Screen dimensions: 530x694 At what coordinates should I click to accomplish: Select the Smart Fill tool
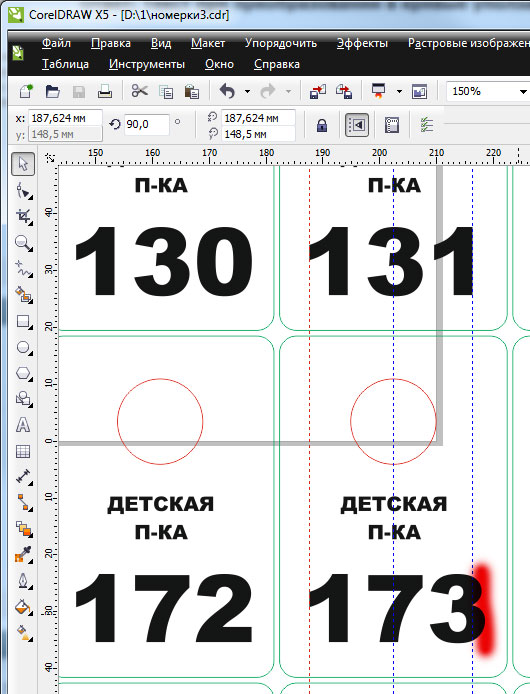pos(23,295)
